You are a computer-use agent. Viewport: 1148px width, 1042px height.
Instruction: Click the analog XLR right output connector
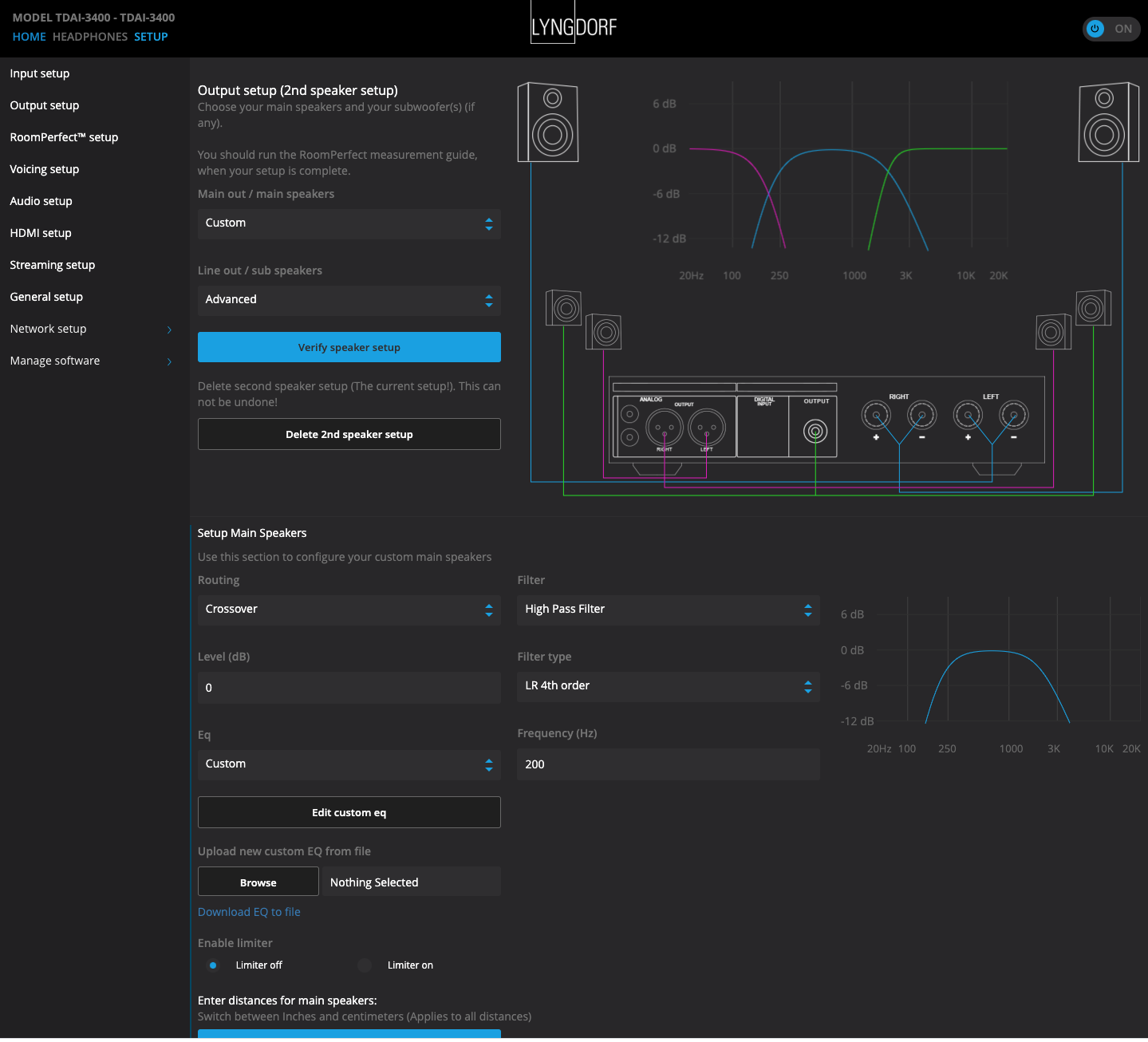click(x=664, y=428)
